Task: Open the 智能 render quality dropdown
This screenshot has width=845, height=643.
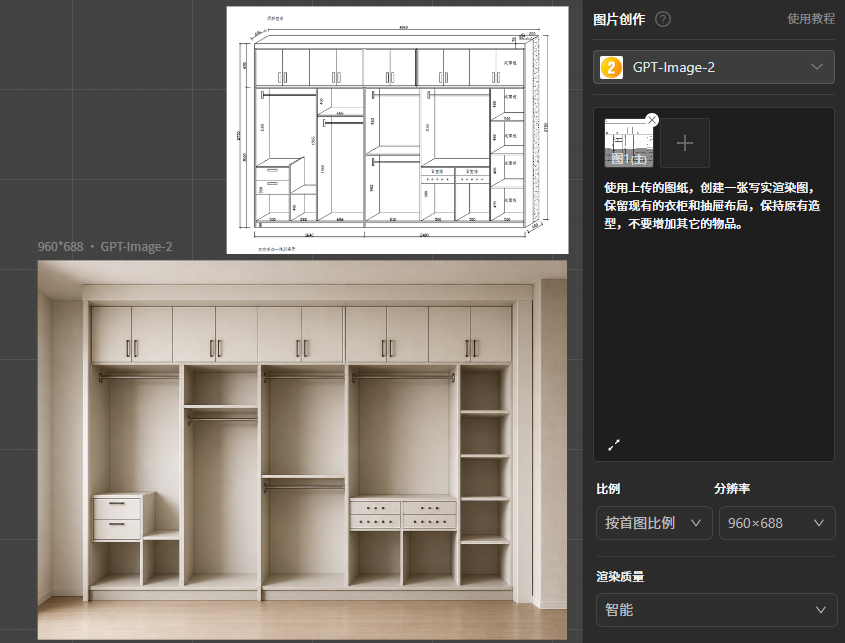Action: pyautogui.click(x=716, y=610)
